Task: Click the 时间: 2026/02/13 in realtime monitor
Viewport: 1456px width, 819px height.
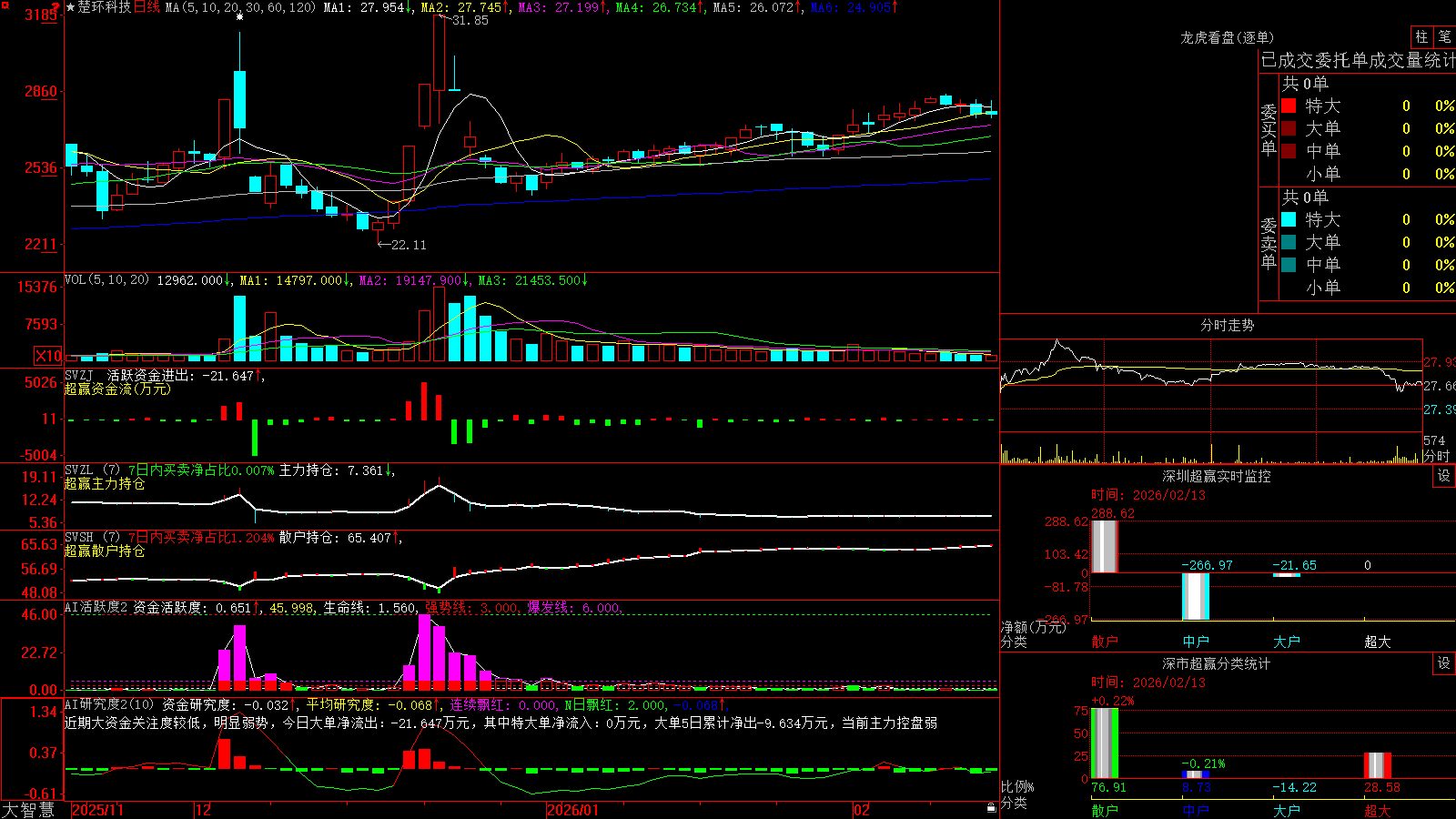Action: point(1148,495)
